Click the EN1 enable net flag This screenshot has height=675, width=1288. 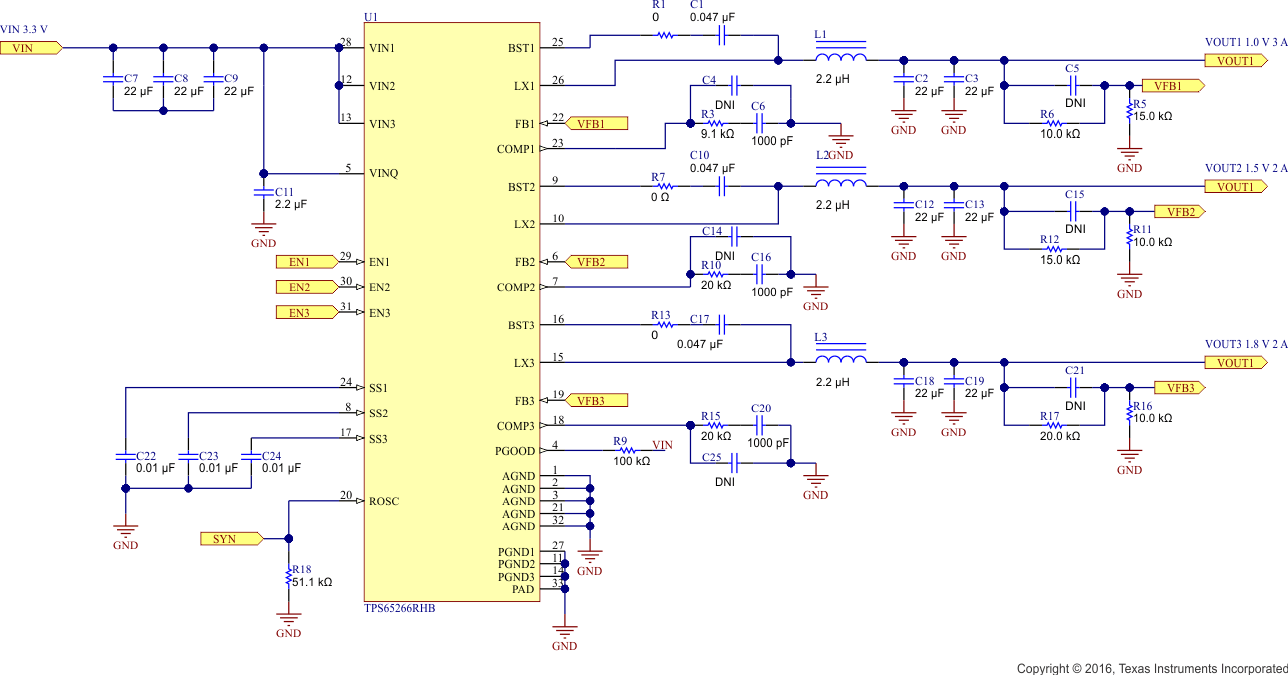305,261
